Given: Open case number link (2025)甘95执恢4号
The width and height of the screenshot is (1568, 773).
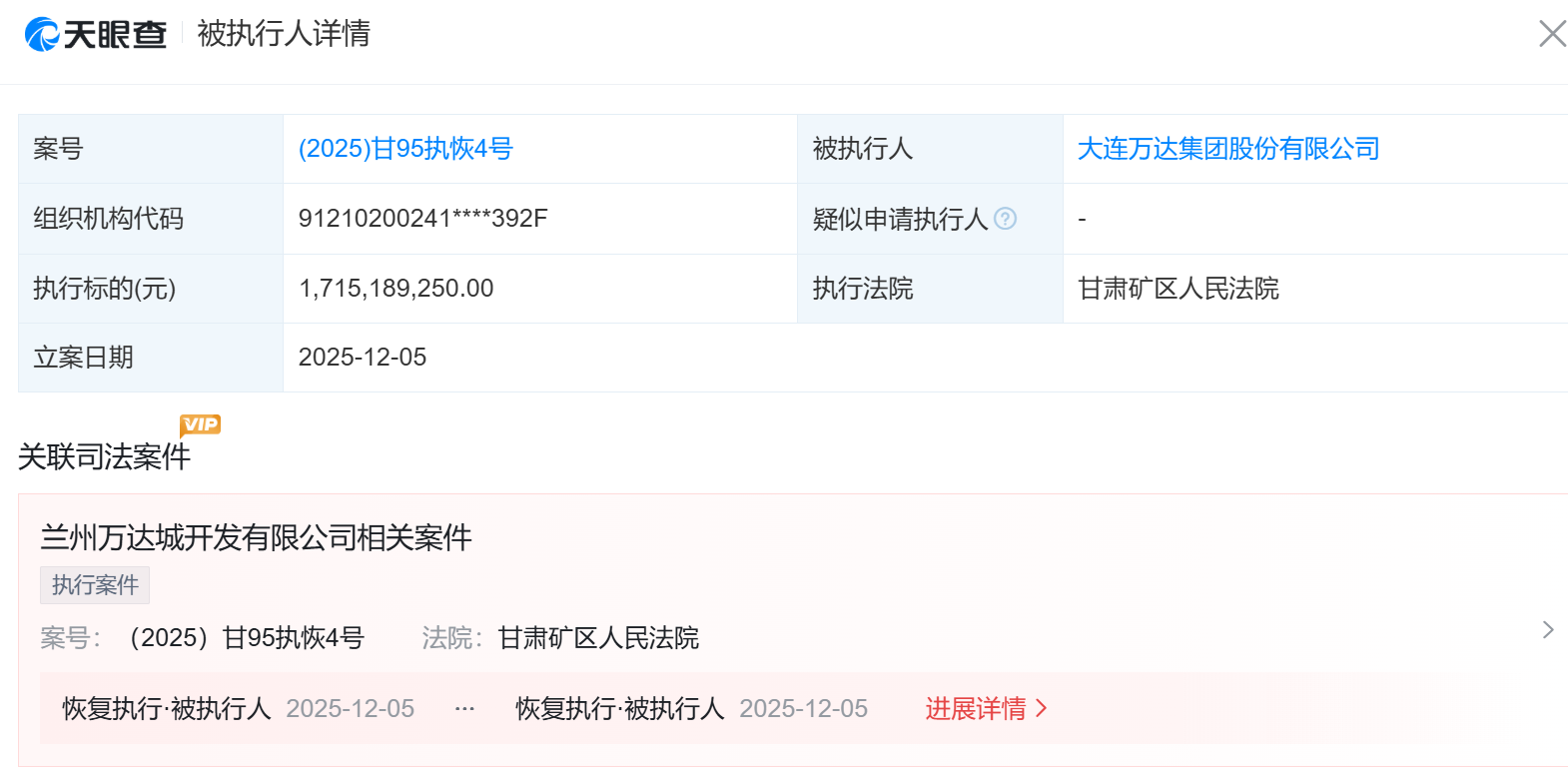Looking at the screenshot, I should tap(405, 149).
